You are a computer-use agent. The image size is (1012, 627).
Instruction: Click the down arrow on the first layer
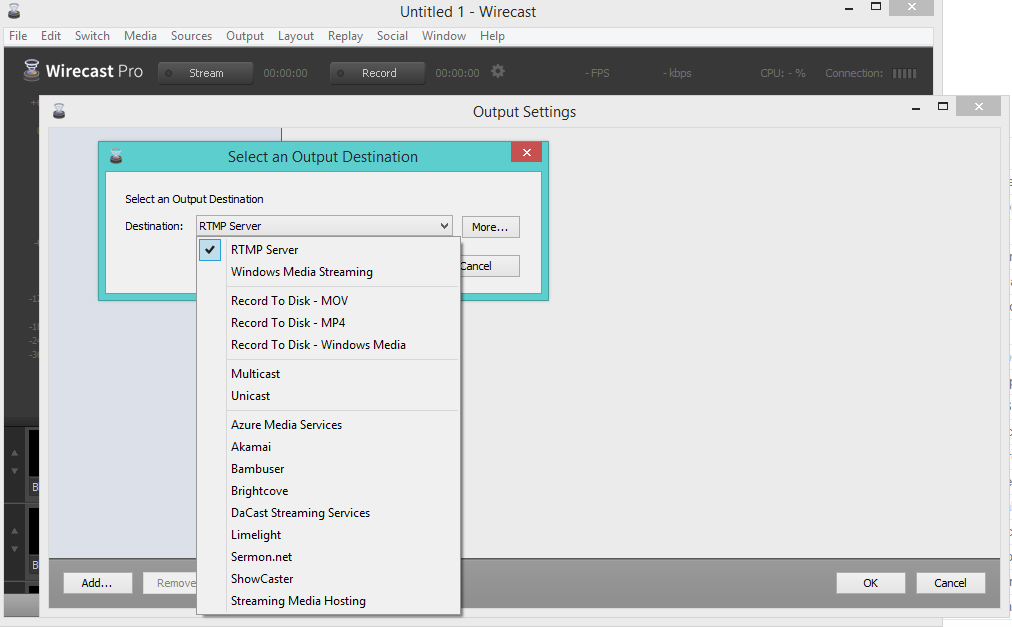(x=14, y=468)
